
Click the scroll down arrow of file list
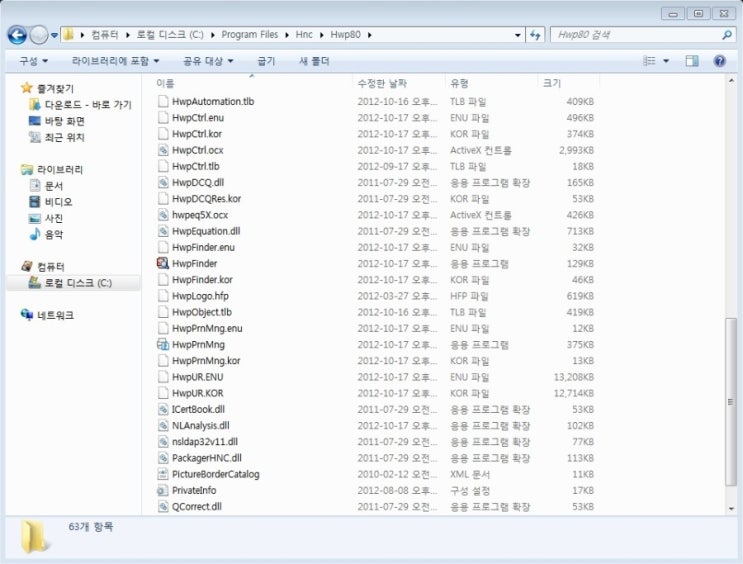coord(731,509)
